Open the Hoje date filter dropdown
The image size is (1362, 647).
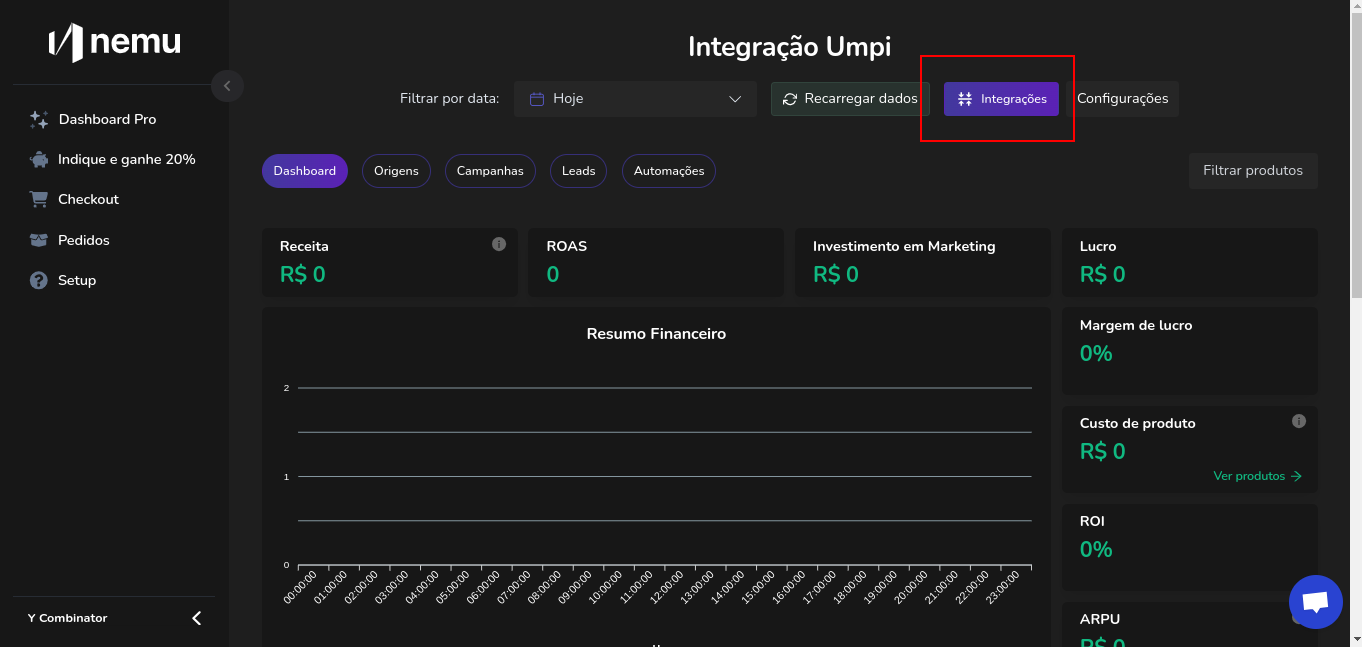click(635, 99)
